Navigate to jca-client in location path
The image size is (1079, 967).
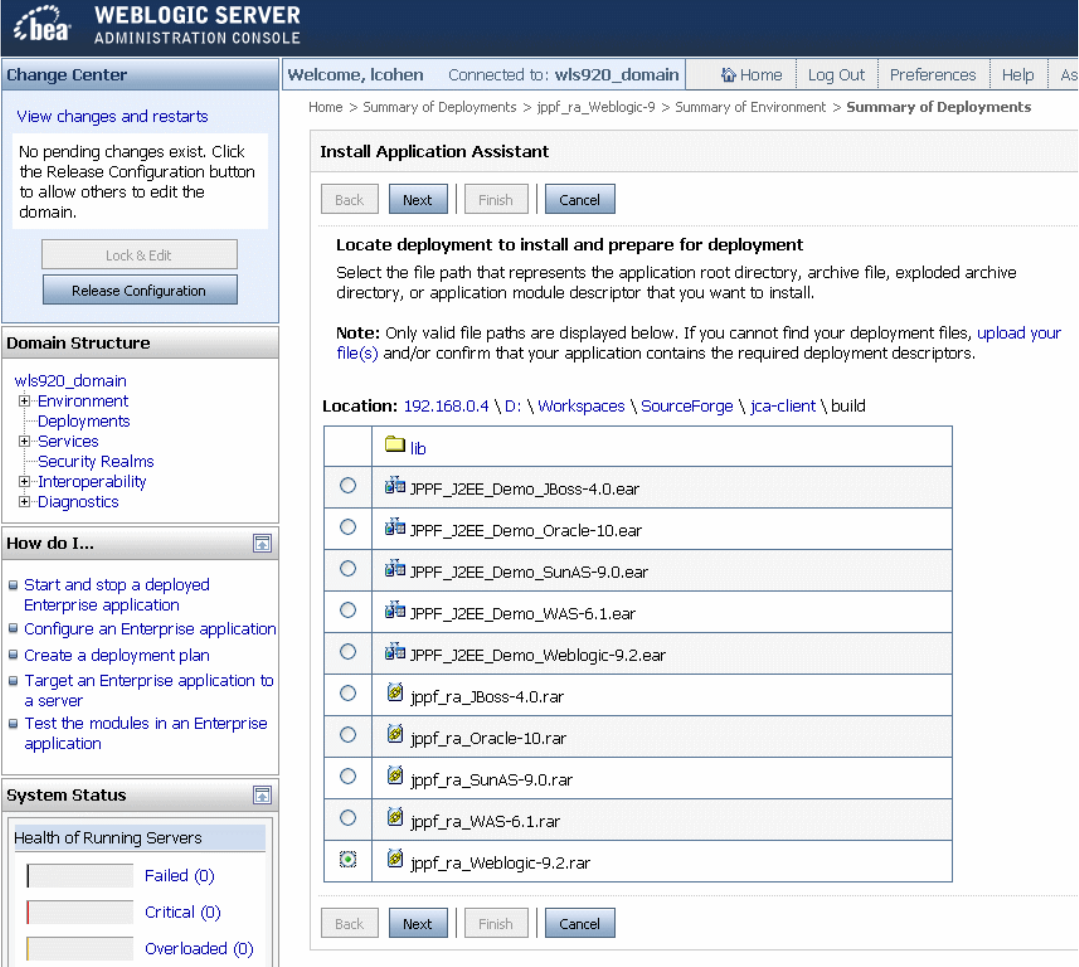(x=782, y=406)
